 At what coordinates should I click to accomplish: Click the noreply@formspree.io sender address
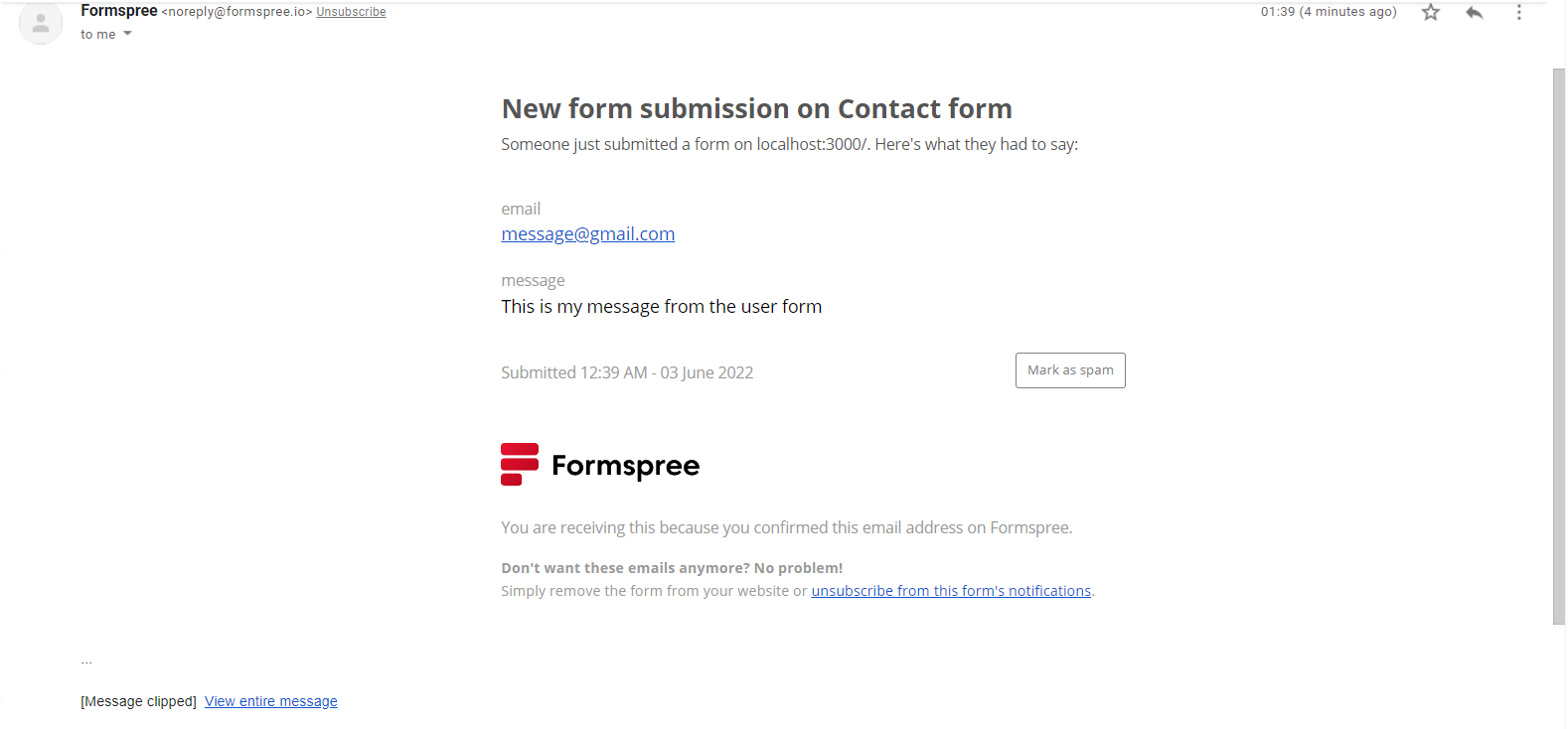point(236,12)
